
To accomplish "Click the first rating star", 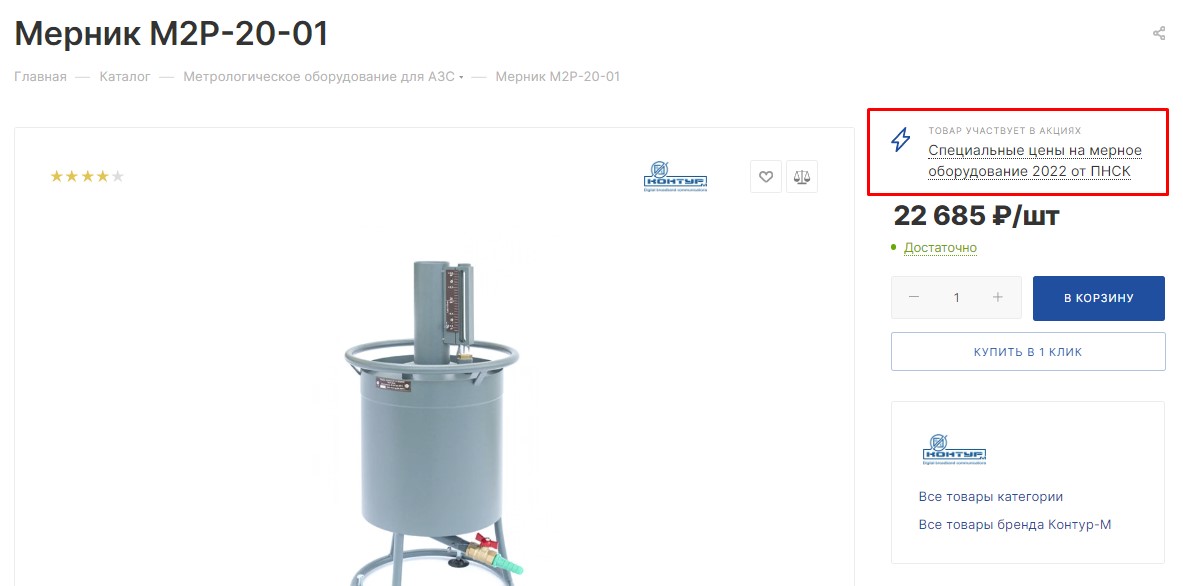I will tap(57, 176).
